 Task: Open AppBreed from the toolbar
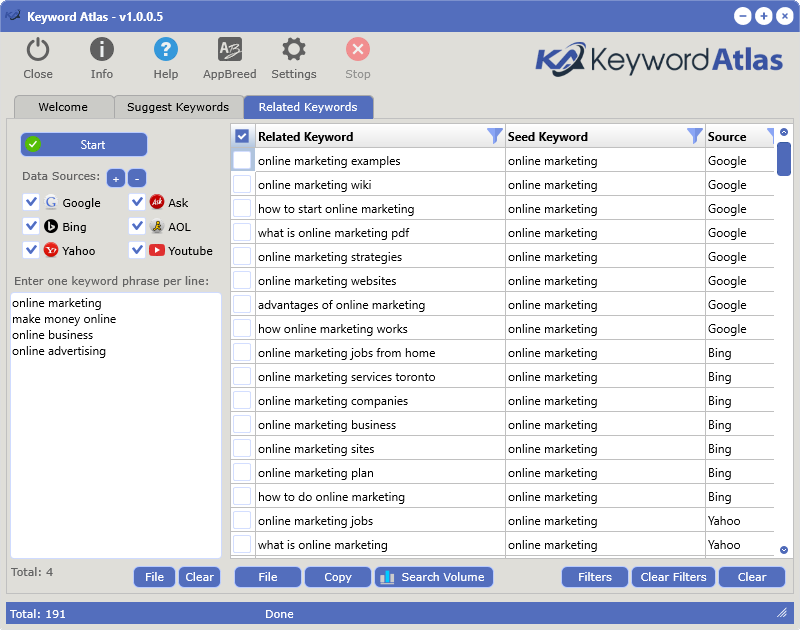point(229,48)
